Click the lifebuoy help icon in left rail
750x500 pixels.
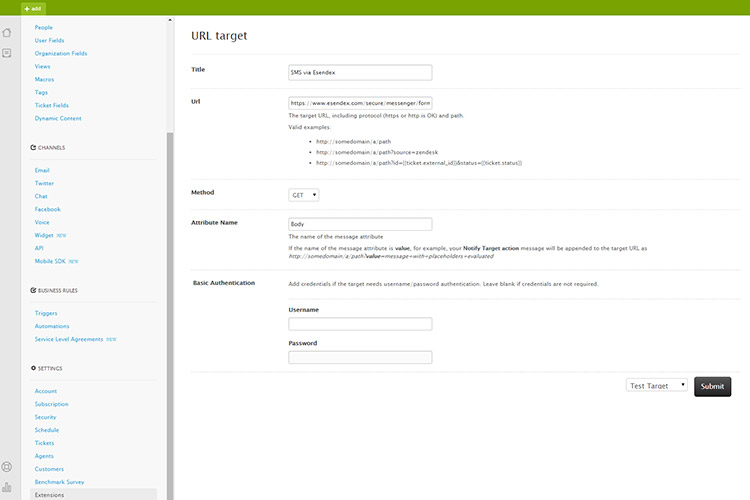coord(7,467)
